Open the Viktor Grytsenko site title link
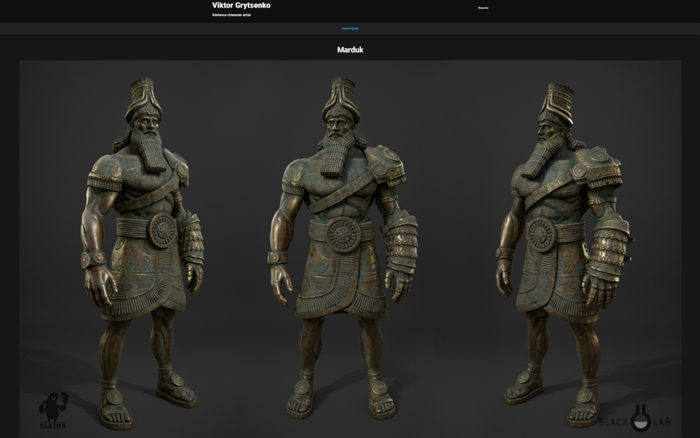 (241, 5)
